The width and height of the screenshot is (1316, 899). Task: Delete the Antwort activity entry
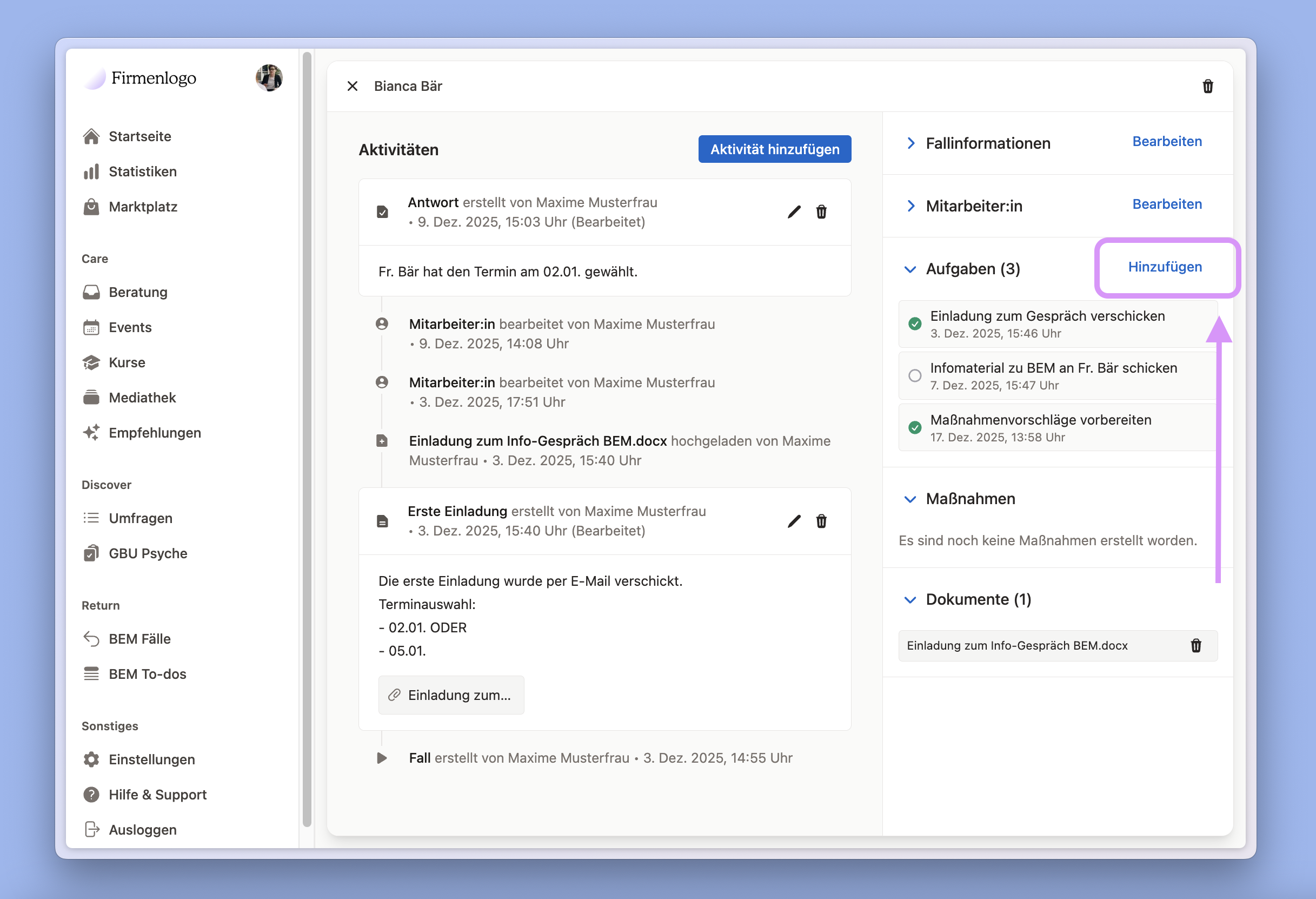(821, 212)
